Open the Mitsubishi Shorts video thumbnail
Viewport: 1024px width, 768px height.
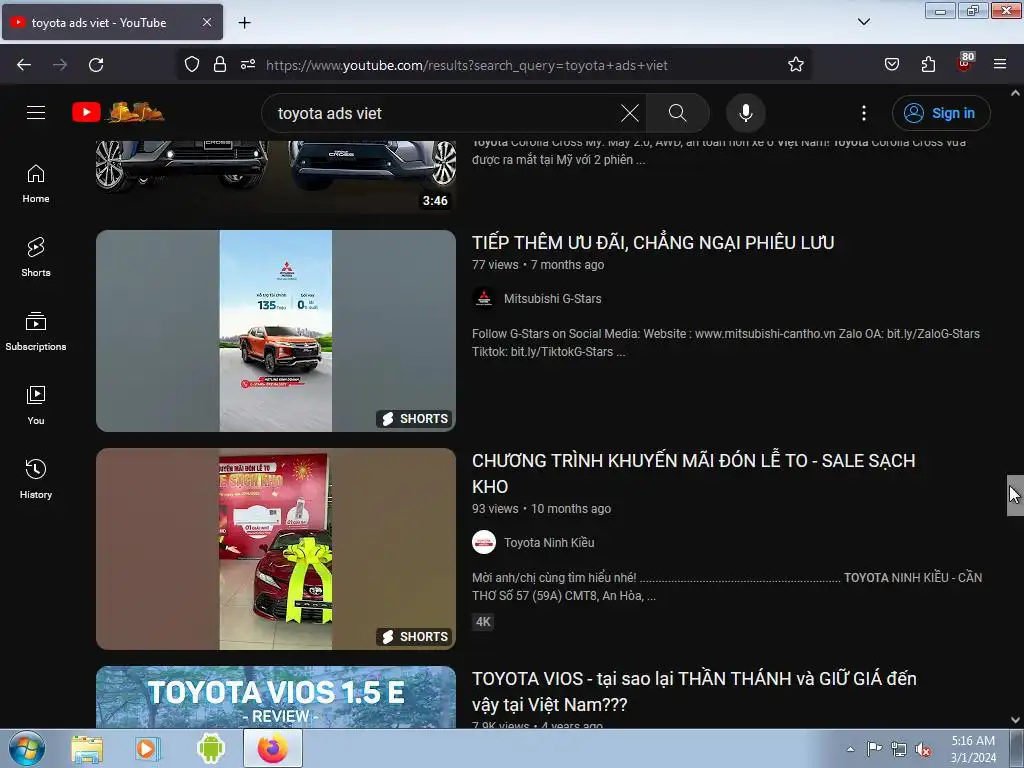(276, 330)
